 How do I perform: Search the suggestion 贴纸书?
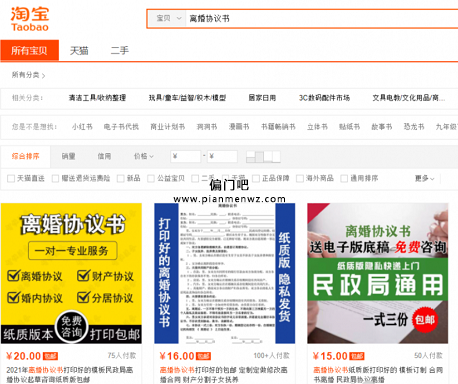(349, 127)
